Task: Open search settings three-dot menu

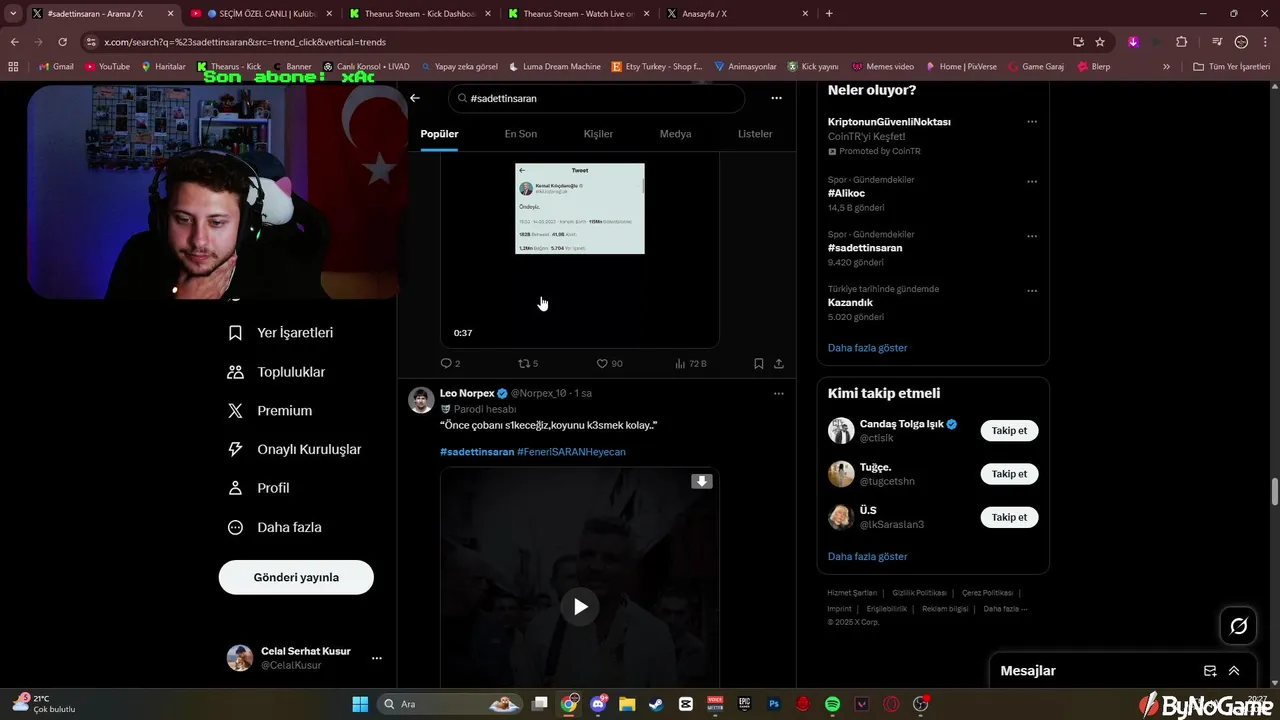Action: pos(776,98)
